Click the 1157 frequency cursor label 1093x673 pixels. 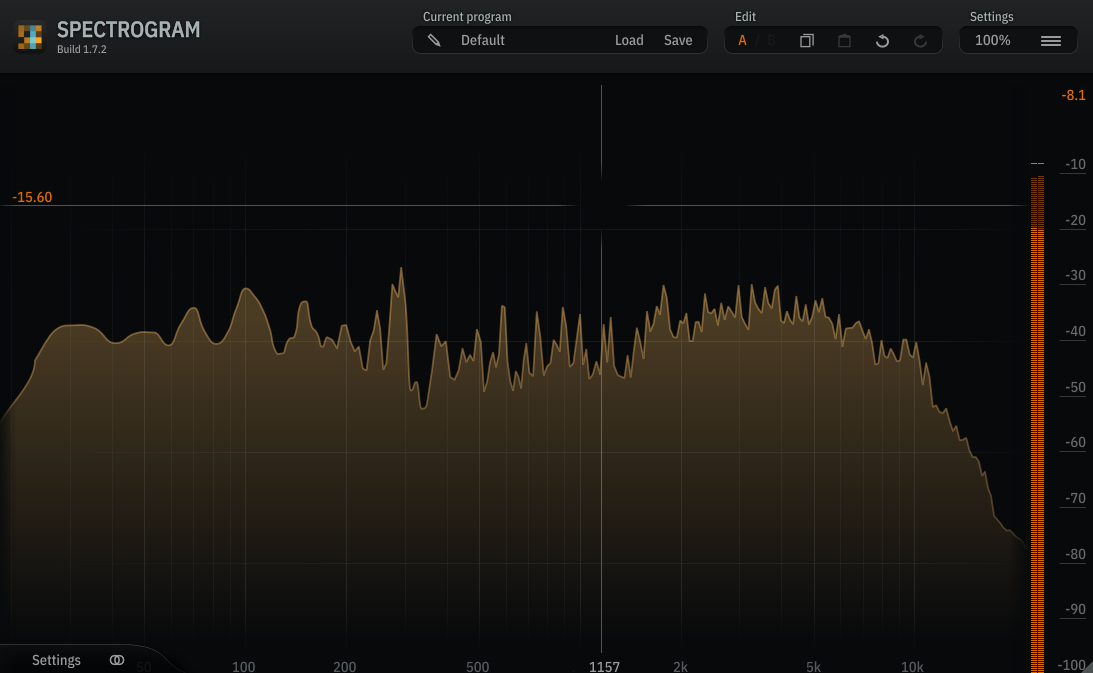coord(604,666)
